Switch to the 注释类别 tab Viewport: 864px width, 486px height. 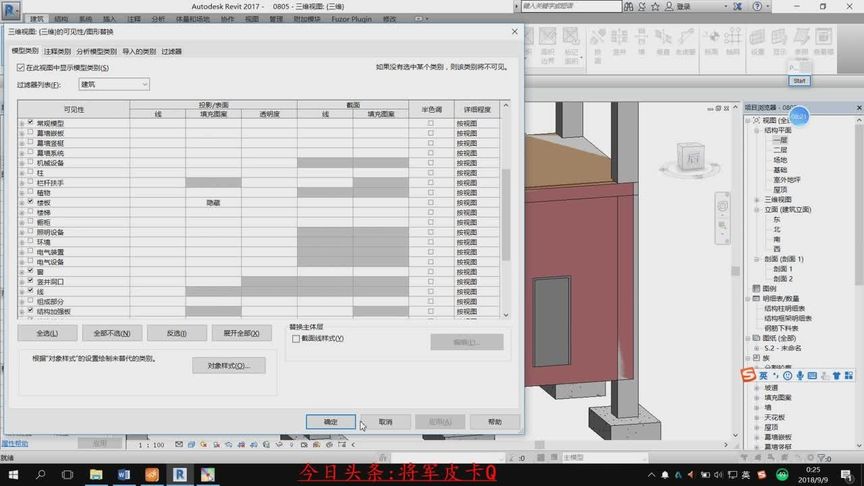point(57,51)
